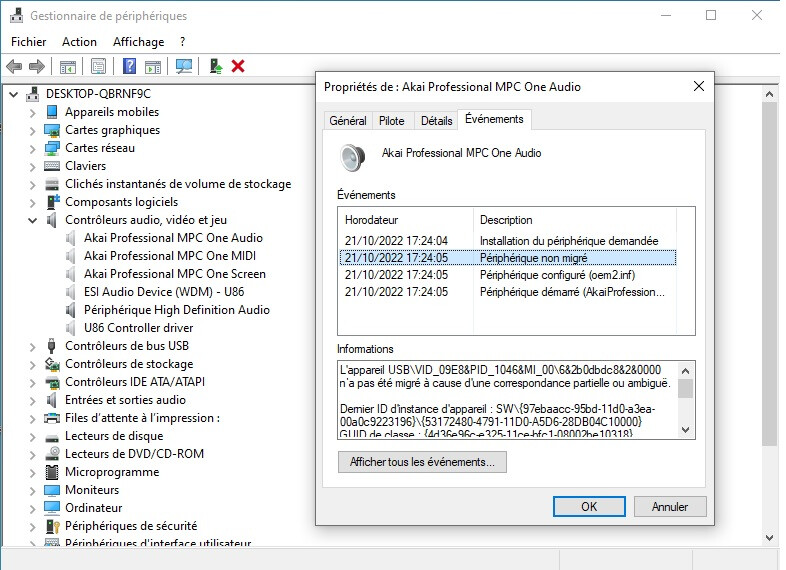Viewport: 786px width, 570px height.
Task: Click the red X Uninstall device icon
Action: [238, 66]
